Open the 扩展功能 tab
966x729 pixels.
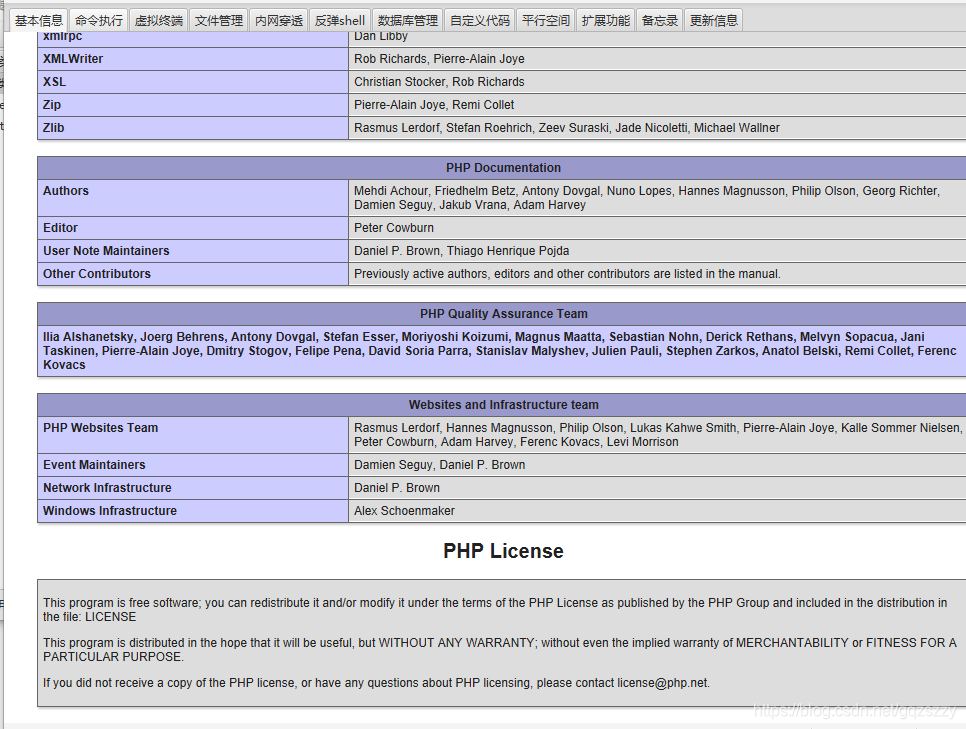tap(606, 20)
